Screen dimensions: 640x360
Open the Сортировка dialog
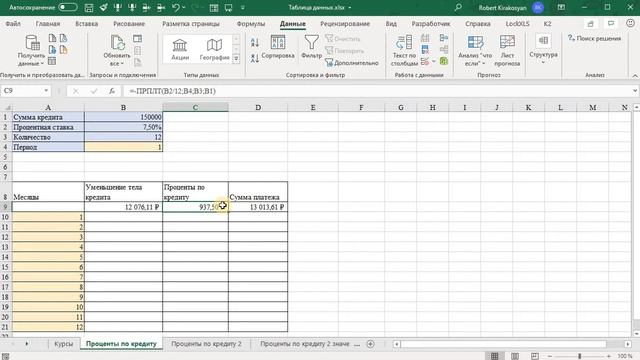click(x=278, y=47)
